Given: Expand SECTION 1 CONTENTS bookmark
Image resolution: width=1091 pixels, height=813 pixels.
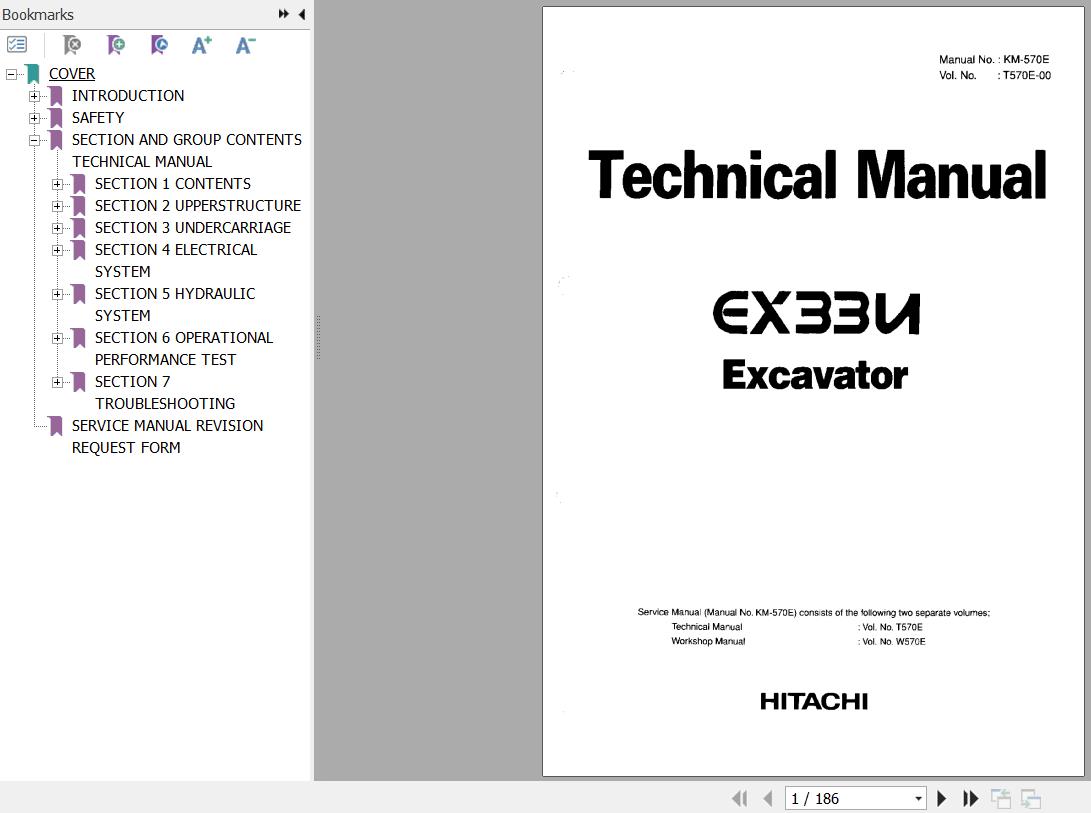Looking at the screenshot, I should pyautogui.click(x=57, y=184).
